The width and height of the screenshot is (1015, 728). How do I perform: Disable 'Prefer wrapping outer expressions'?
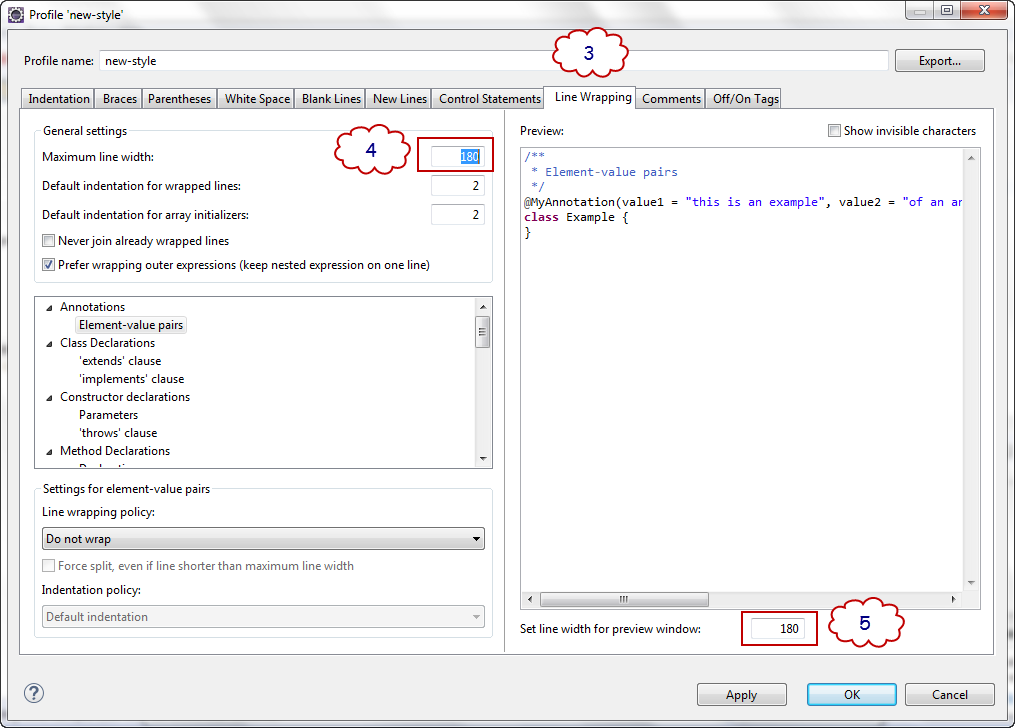[48, 264]
